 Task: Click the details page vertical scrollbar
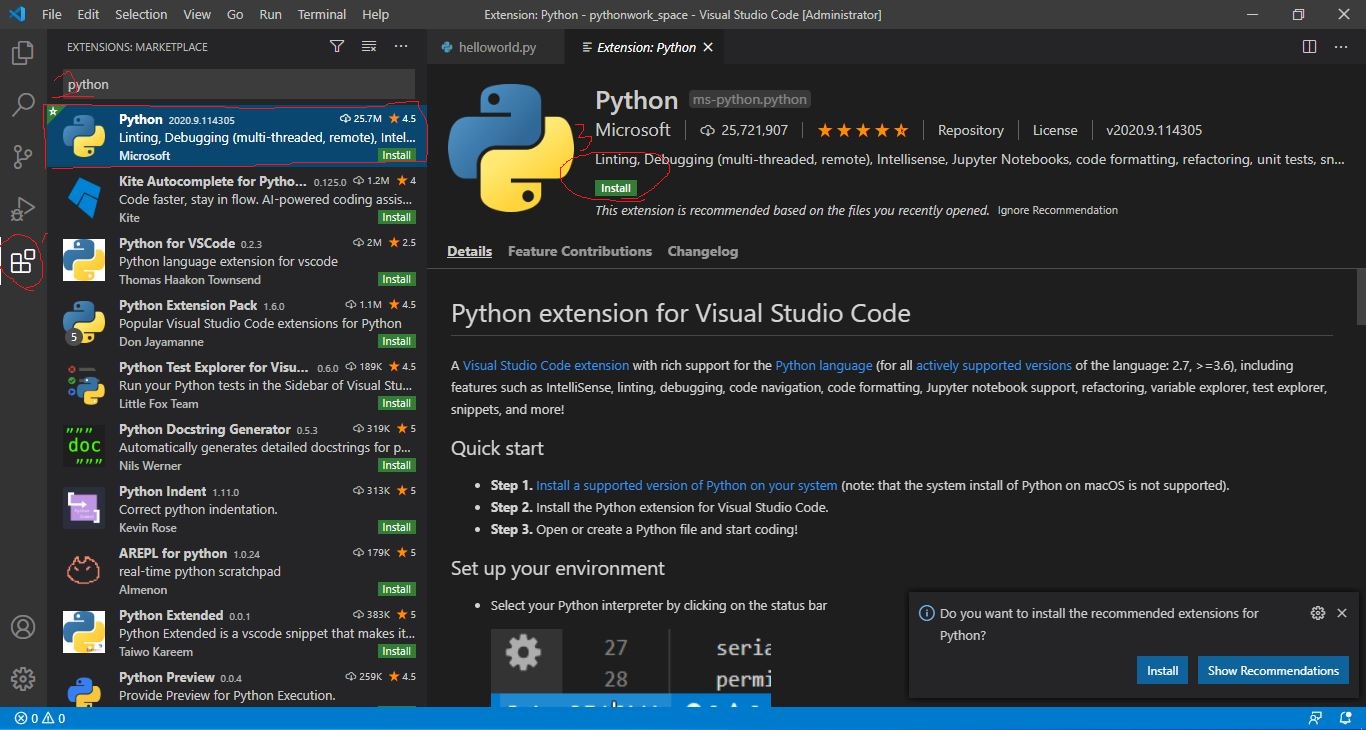coord(1360,297)
